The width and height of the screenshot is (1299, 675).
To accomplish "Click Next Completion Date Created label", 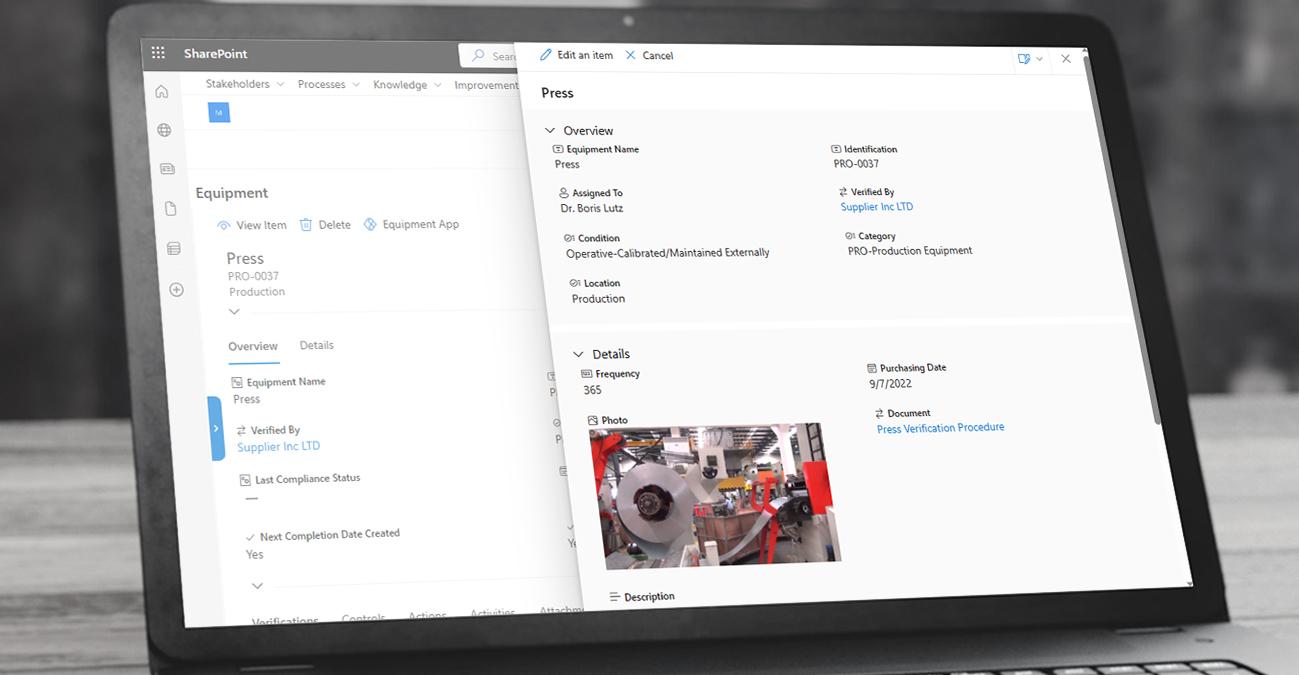I will click(329, 535).
